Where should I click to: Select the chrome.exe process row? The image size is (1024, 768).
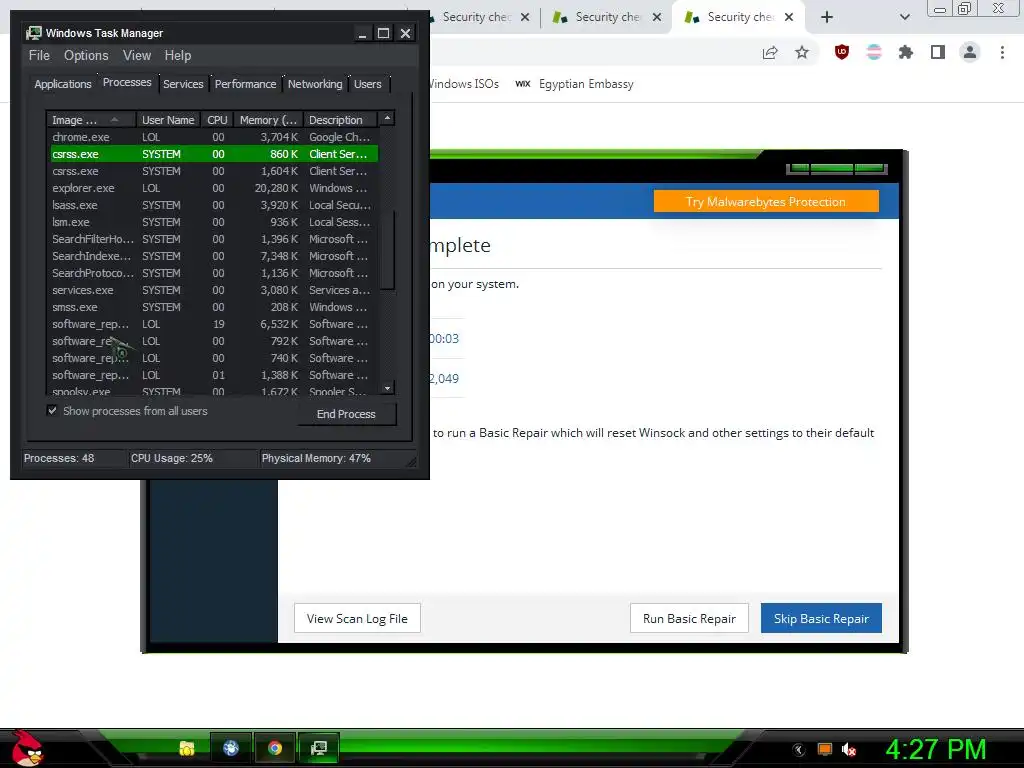pos(214,137)
